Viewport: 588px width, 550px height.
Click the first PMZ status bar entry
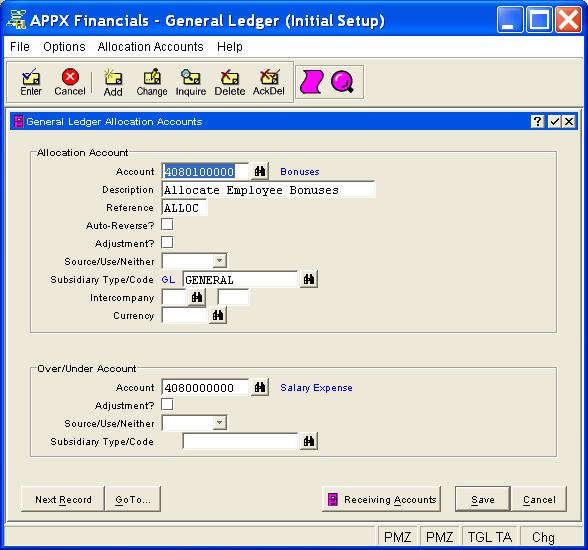tap(397, 537)
